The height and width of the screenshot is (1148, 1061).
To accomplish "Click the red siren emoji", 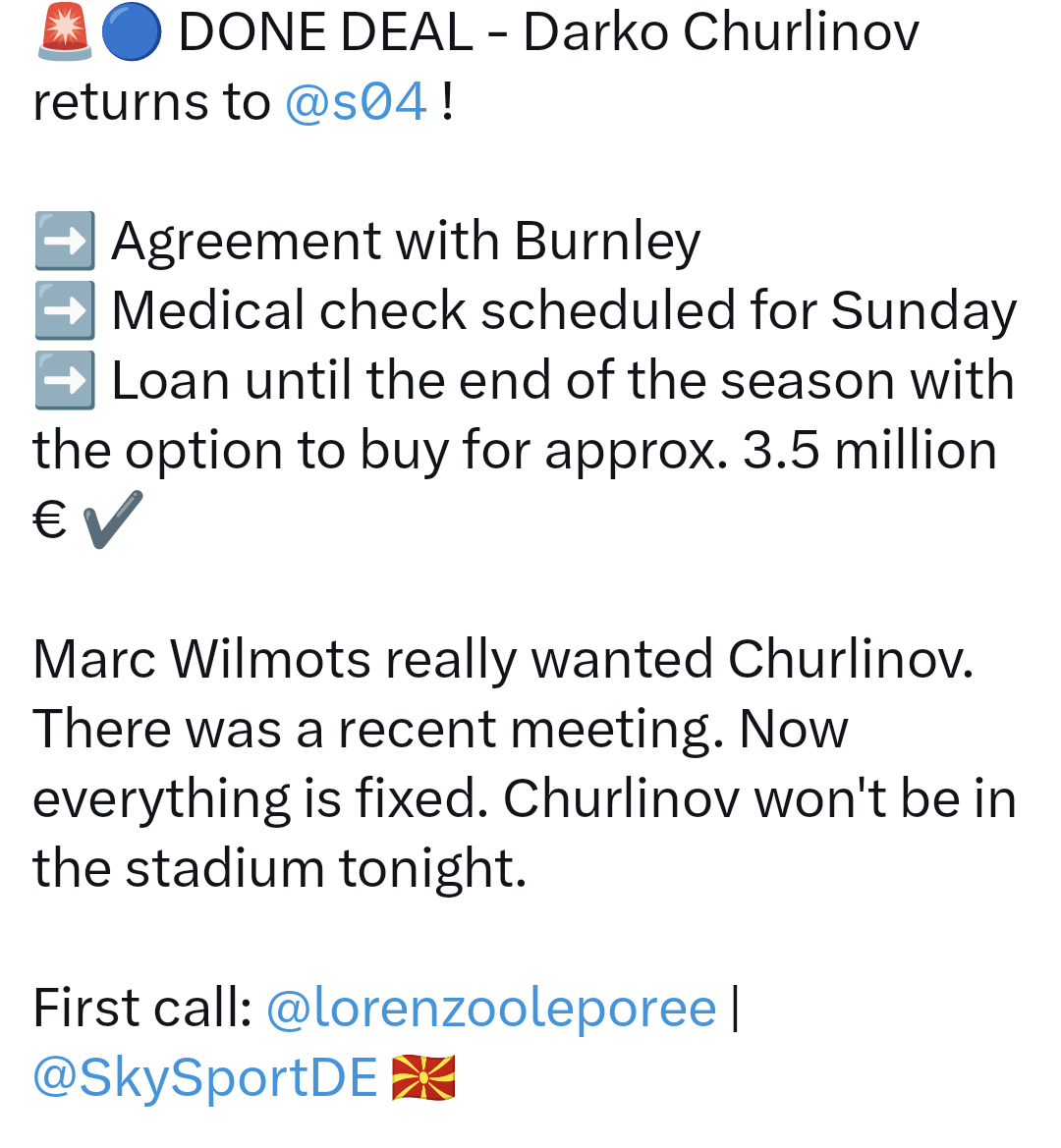I will pyautogui.click(x=64, y=32).
